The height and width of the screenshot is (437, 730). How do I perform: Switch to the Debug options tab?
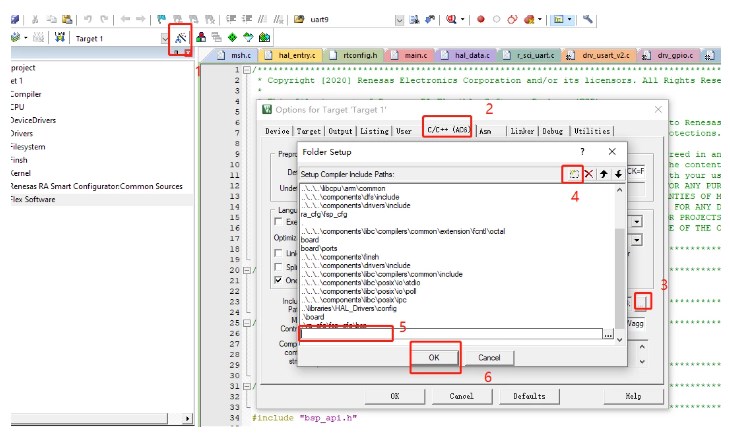553,131
